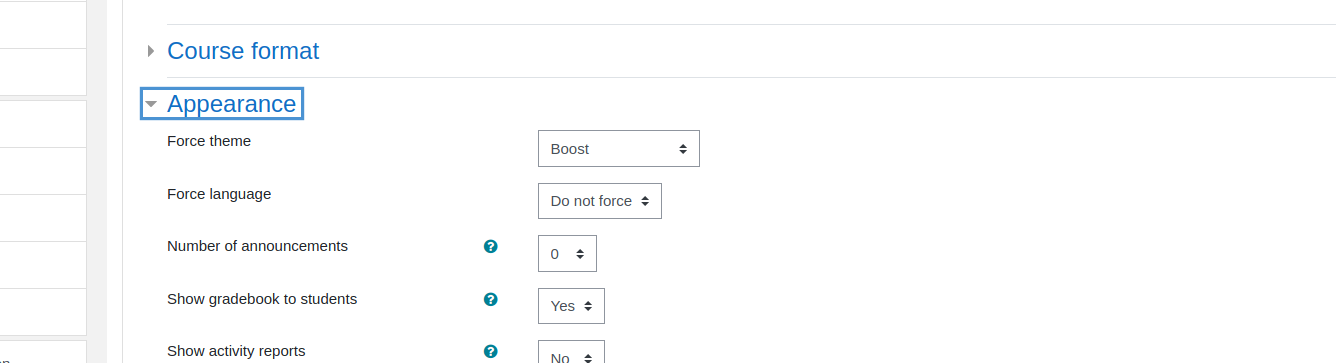1336x363 pixels.
Task: Click the Course format heading link
Action: pyautogui.click(x=243, y=51)
